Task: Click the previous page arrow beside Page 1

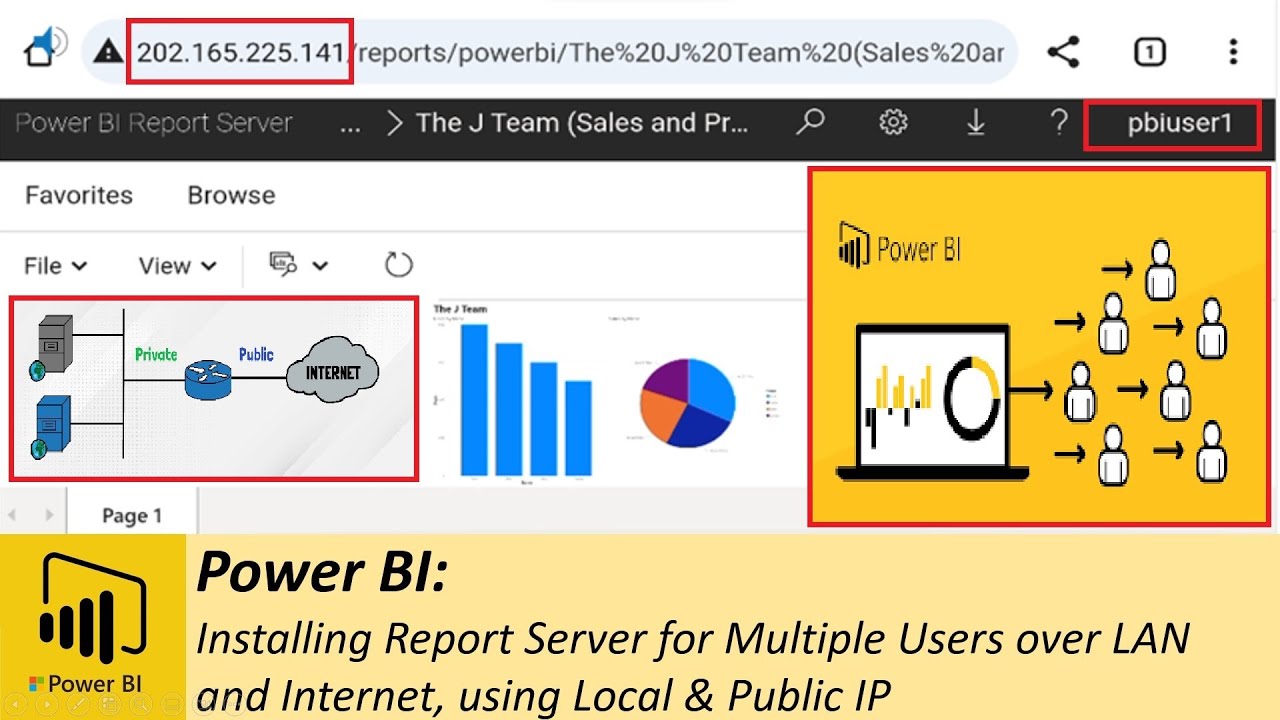Action: pyautogui.click(x=13, y=516)
